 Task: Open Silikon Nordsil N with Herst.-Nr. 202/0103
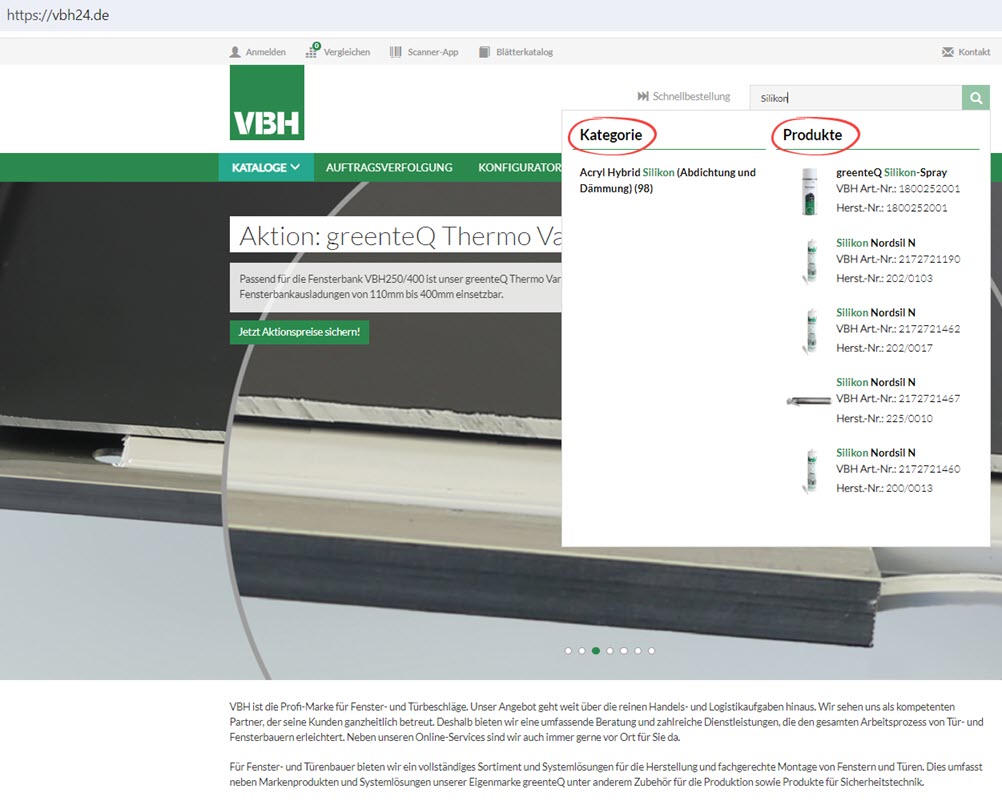coord(875,243)
